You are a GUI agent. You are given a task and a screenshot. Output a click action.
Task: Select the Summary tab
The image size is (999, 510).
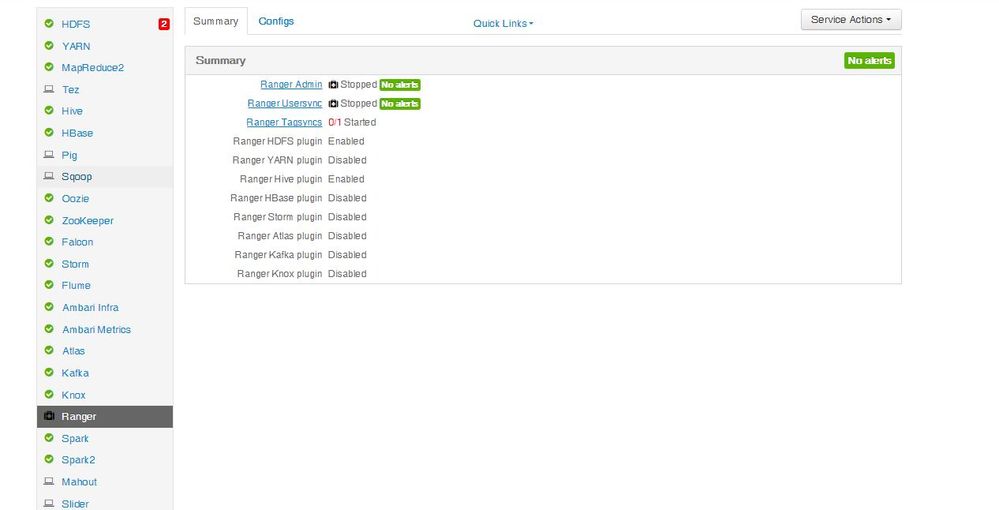click(216, 21)
